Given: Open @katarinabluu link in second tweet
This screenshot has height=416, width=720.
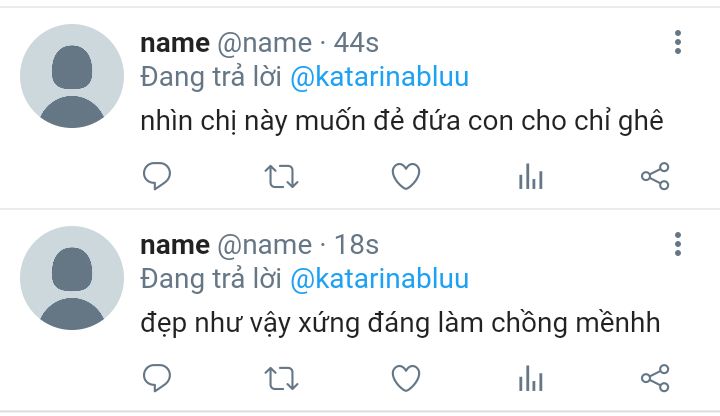Looking at the screenshot, I should [379, 279].
